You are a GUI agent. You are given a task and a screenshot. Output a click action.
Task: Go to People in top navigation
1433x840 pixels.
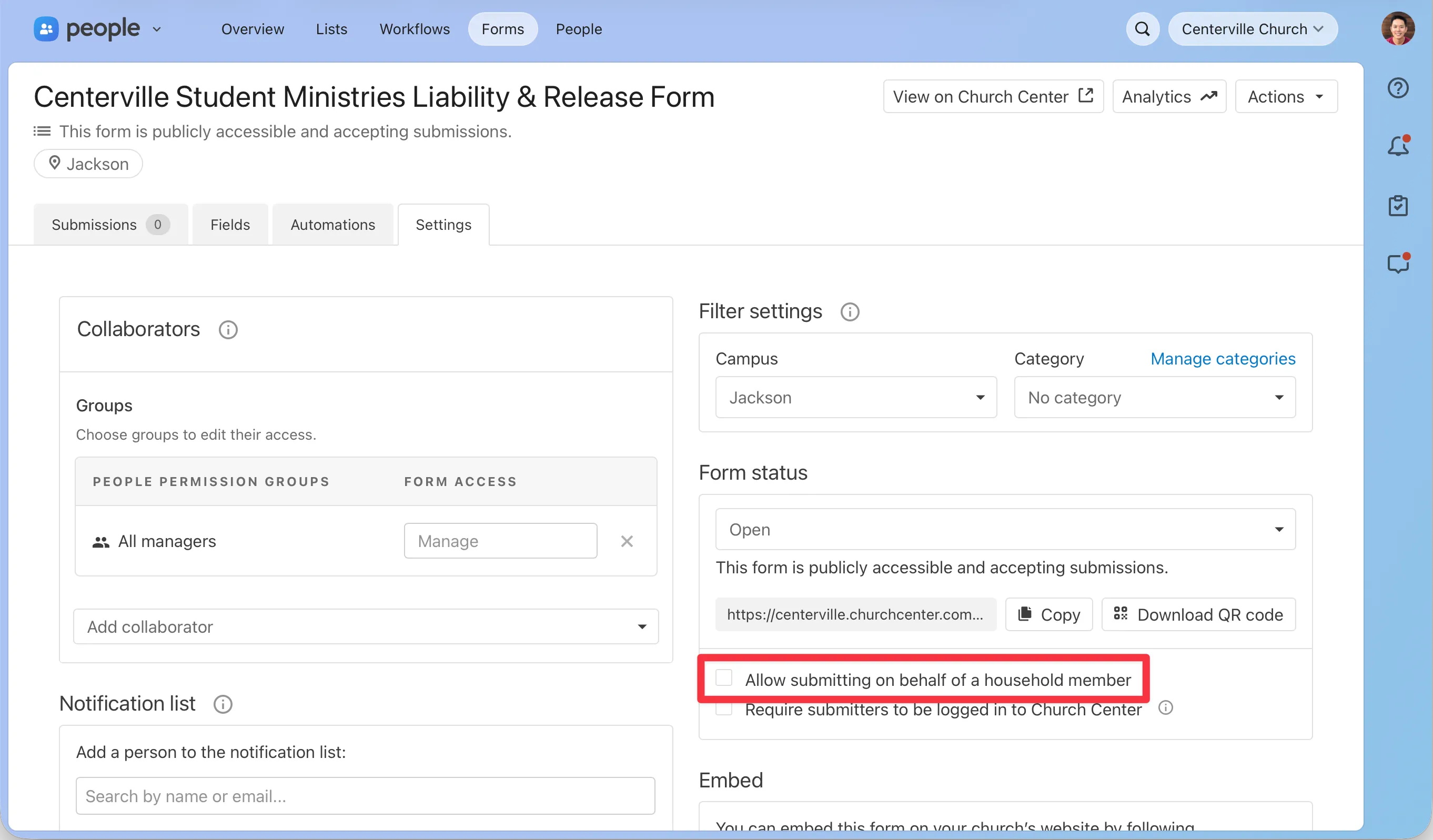(578, 29)
